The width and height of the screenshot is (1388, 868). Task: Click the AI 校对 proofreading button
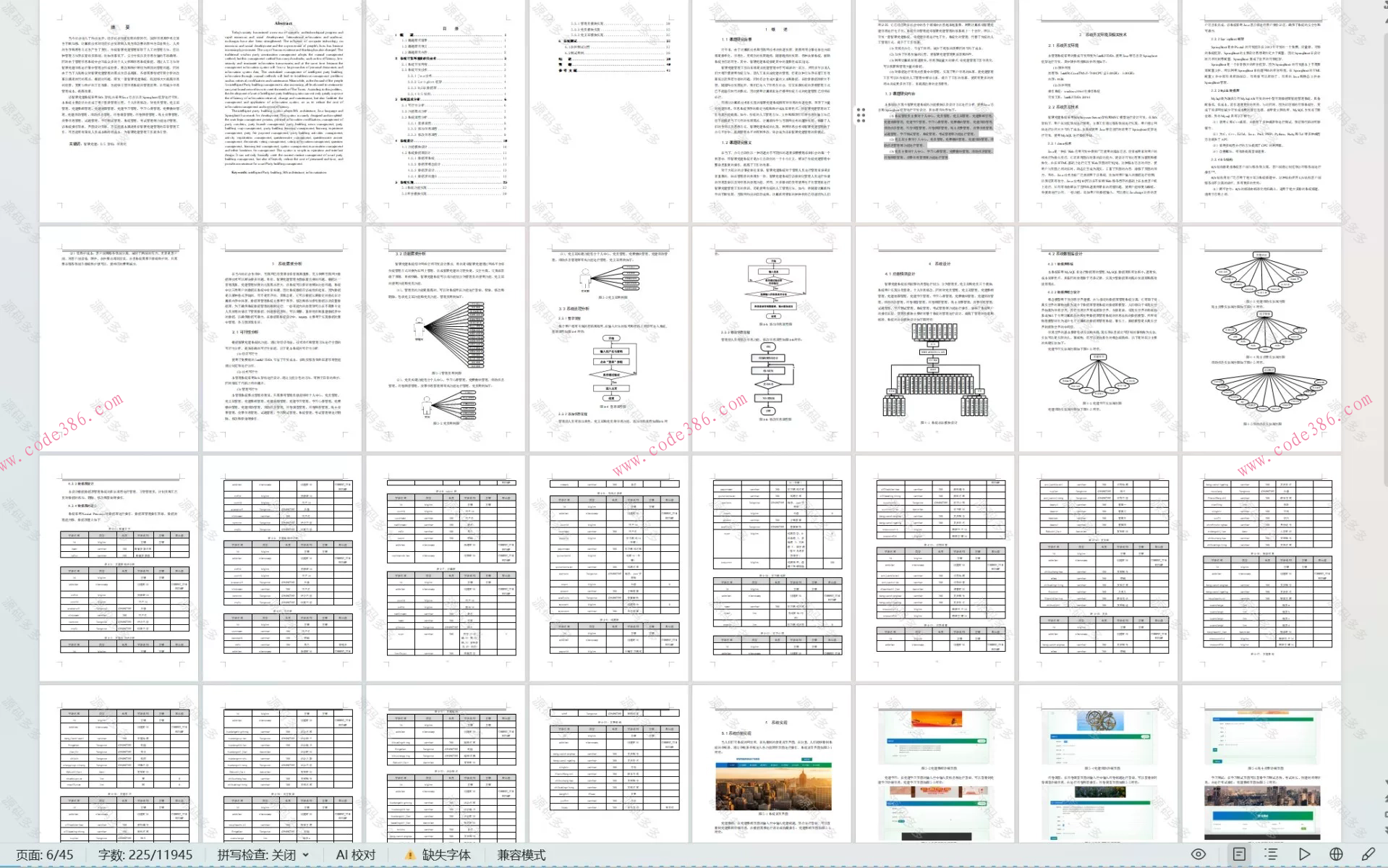tap(356, 855)
